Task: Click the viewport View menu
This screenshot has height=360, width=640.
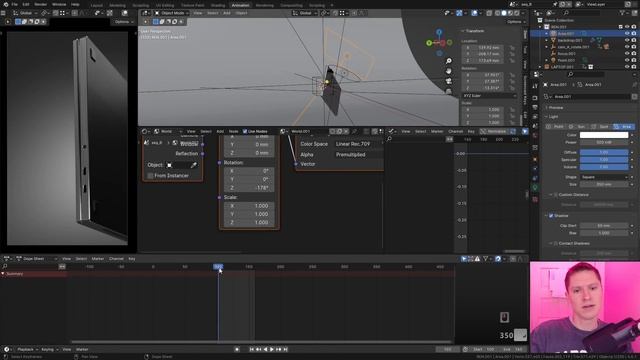Action: 198,13
